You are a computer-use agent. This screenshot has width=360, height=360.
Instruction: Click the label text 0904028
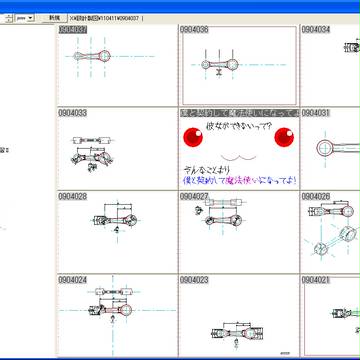pos(73,196)
